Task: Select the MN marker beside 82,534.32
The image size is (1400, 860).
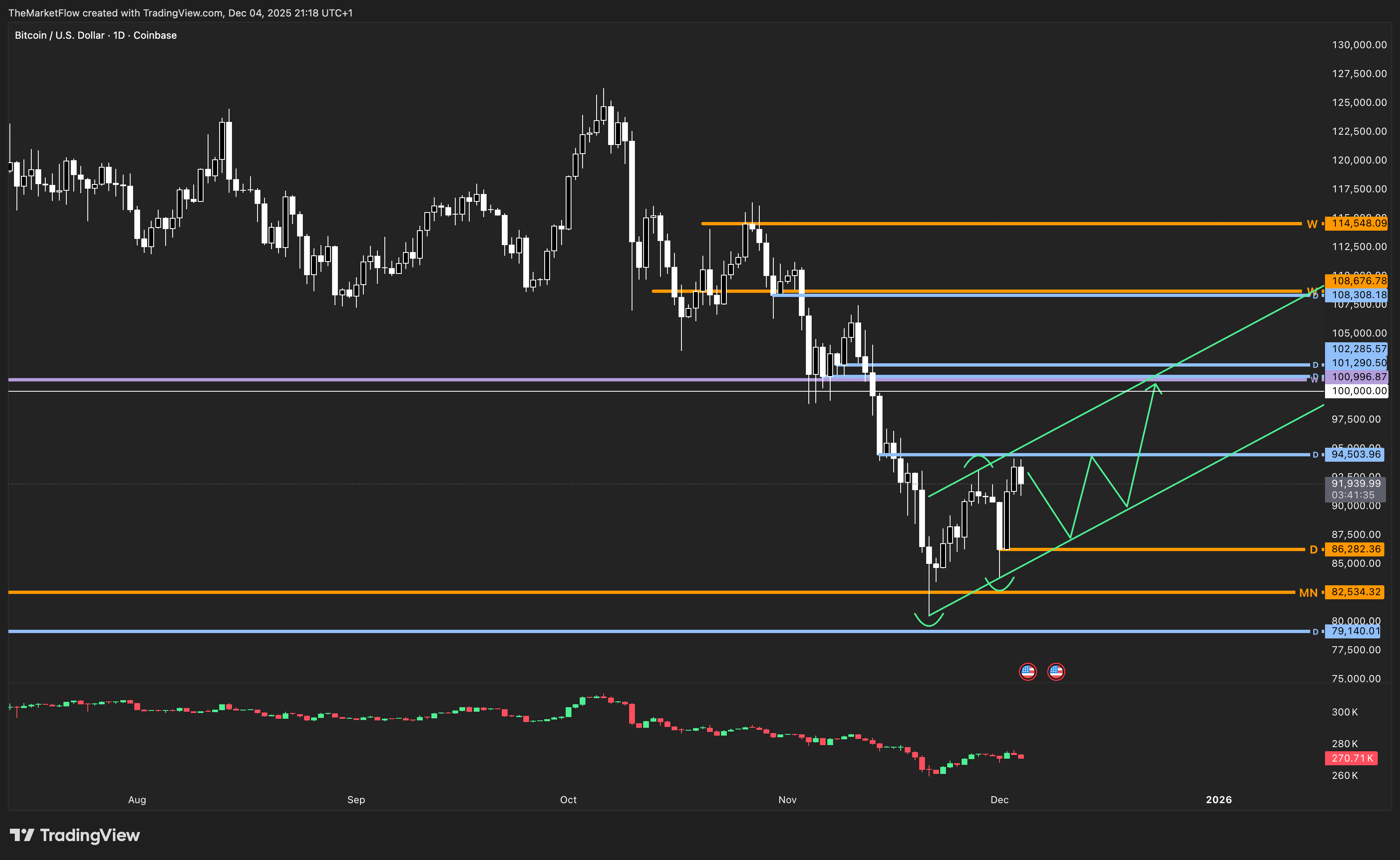Action: [1308, 593]
